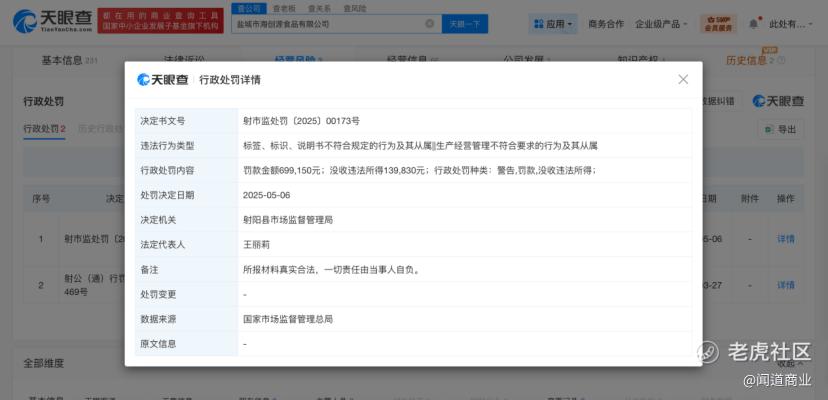This screenshot has width=828, height=400.
Task: Click the 决定书文号 label cell
Action: point(186,121)
